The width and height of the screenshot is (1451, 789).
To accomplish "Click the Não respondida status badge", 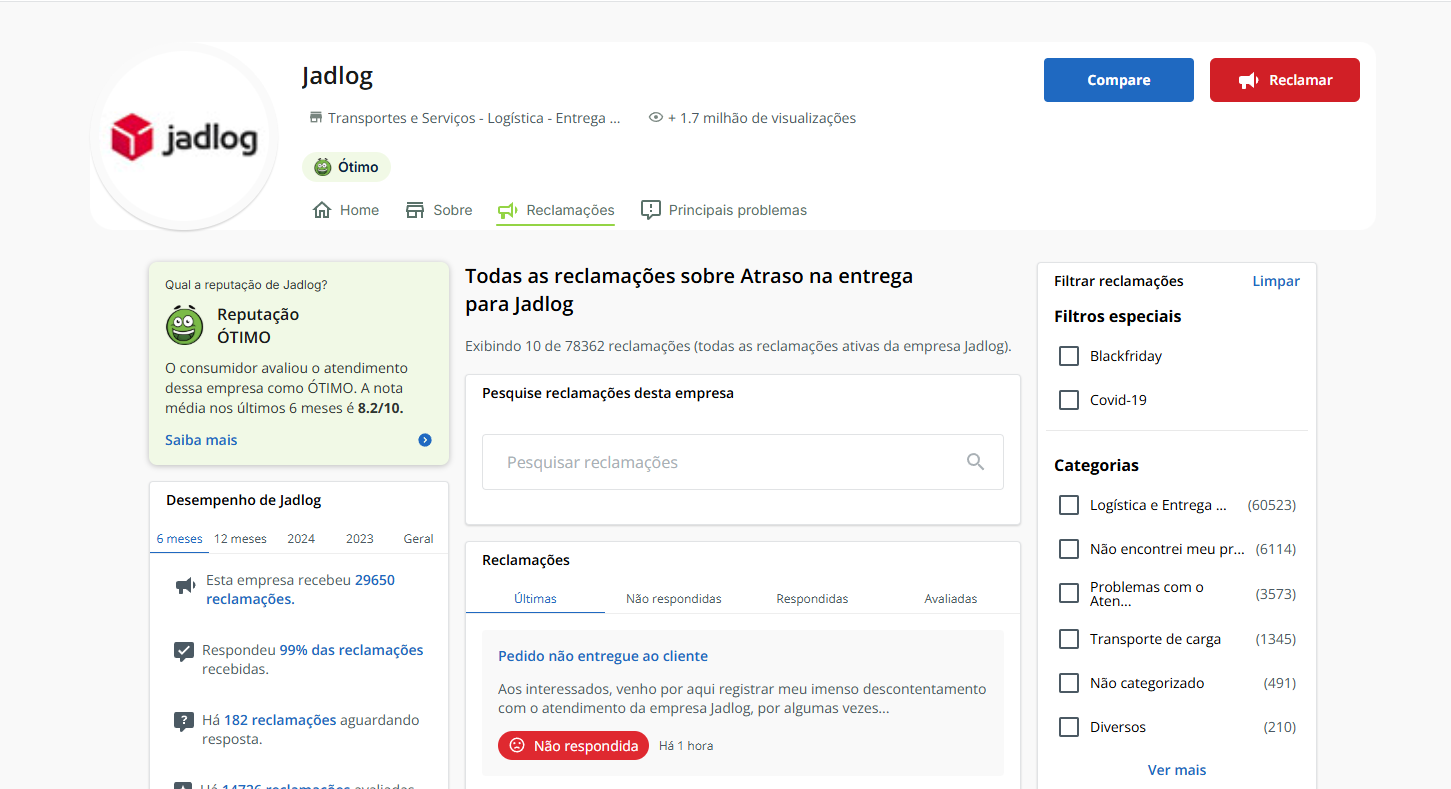I will pyautogui.click(x=573, y=745).
